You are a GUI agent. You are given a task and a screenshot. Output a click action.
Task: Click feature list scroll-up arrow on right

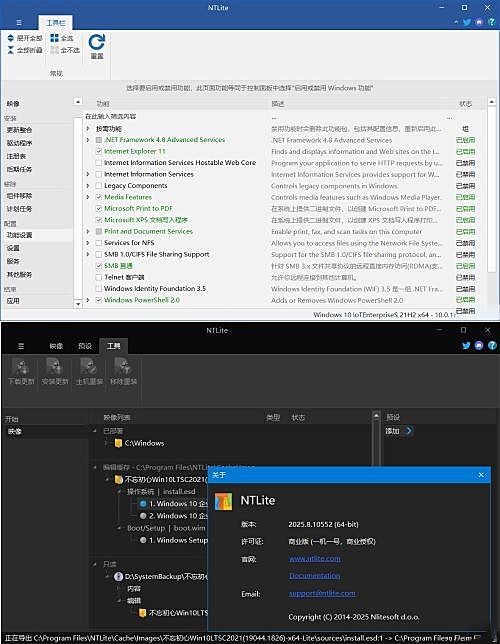click(491, 101)
